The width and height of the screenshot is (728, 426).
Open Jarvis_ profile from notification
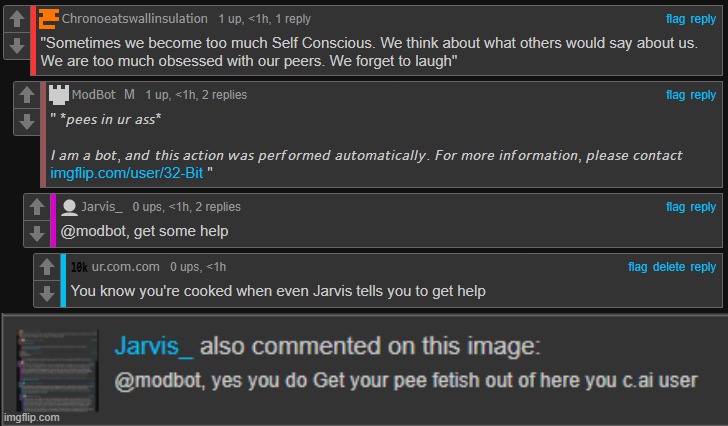click(154, 346)
